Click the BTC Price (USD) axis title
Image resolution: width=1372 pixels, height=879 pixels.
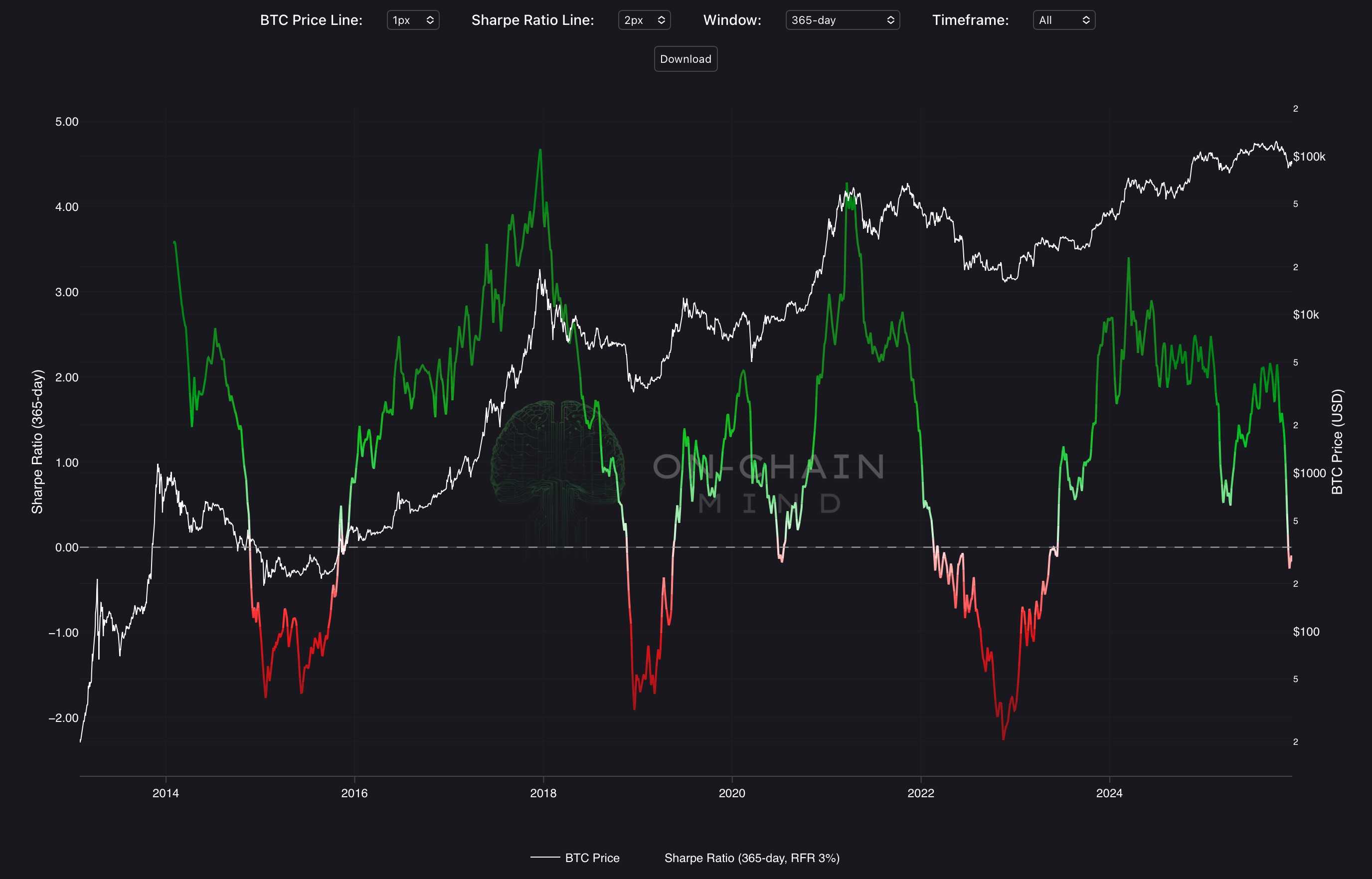[x=1337, y=441]
